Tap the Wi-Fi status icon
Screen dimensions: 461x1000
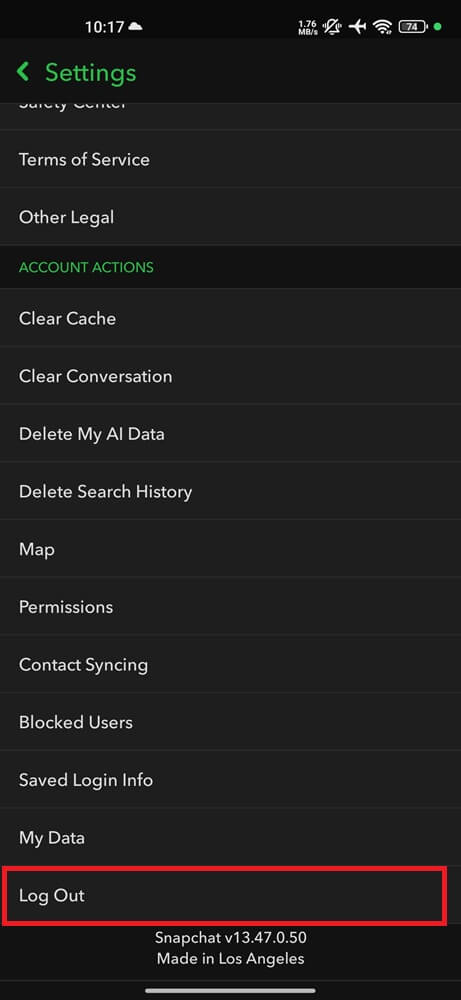click(383, 27)
